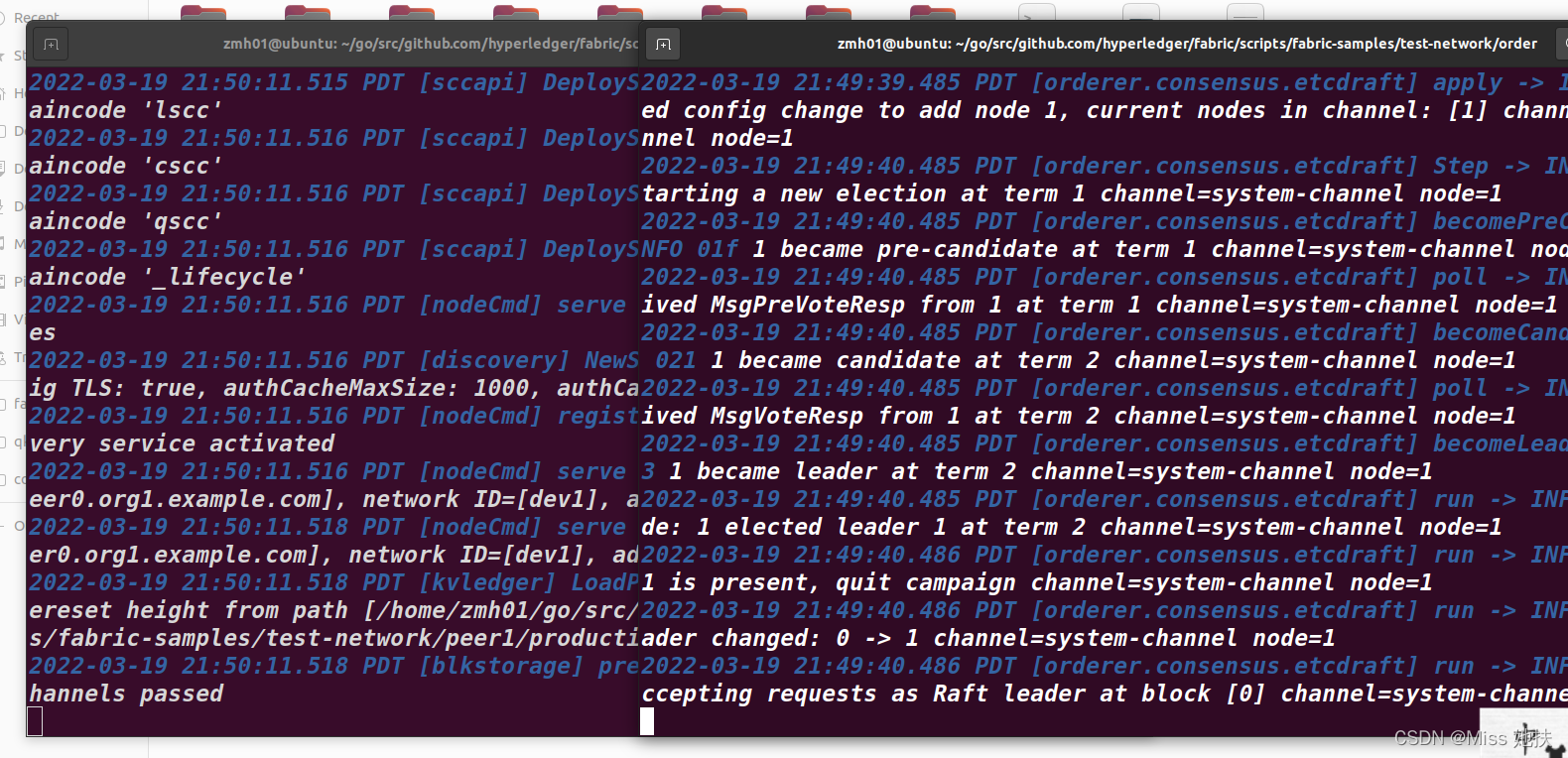Click the "[kvledger] LoadP" log line

[x=334, y=582]
